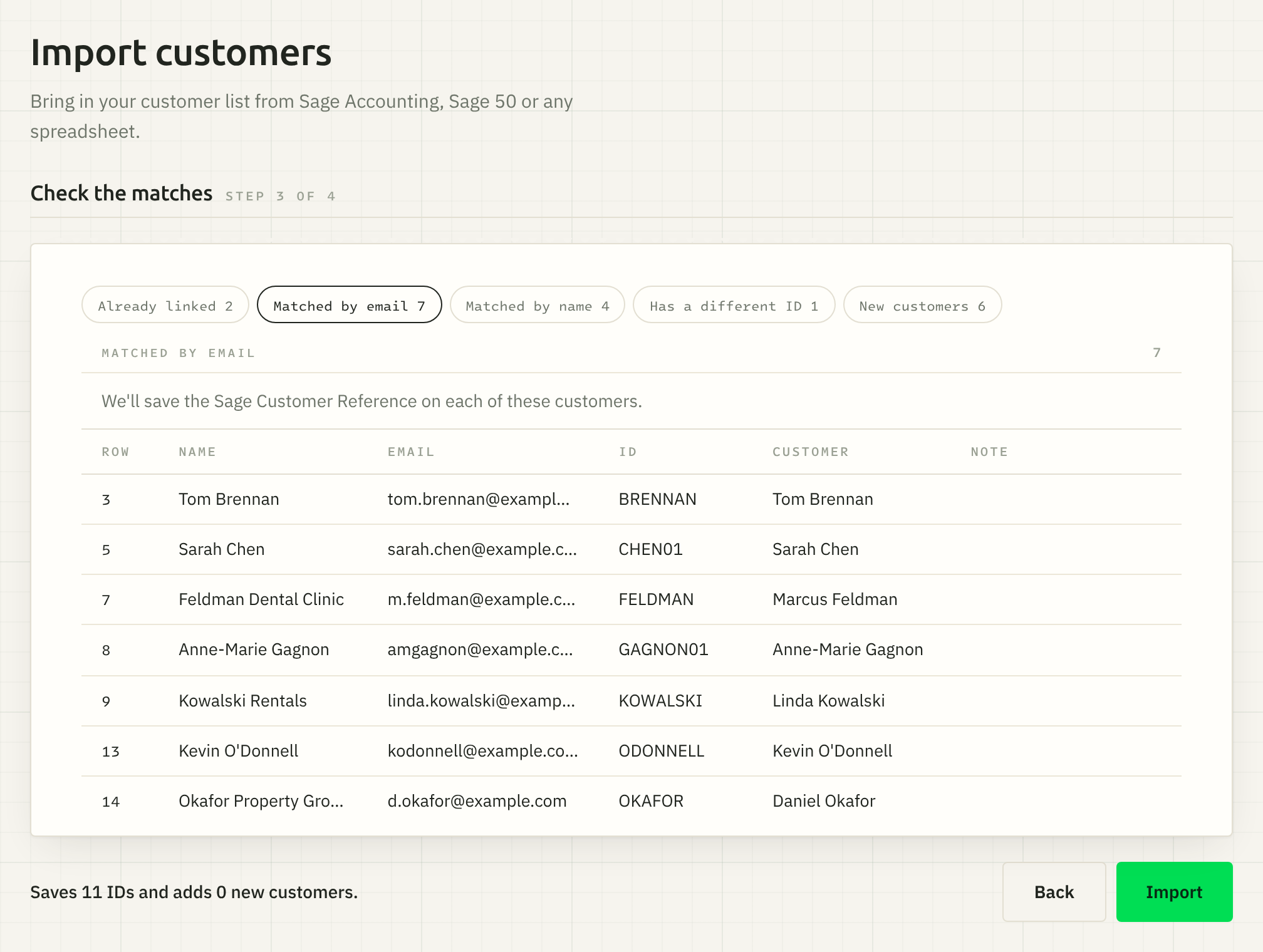Click the OKAFOR ID cell
Screen dimensions: 1263x952
pyautogui.click(x=651, y=801)
